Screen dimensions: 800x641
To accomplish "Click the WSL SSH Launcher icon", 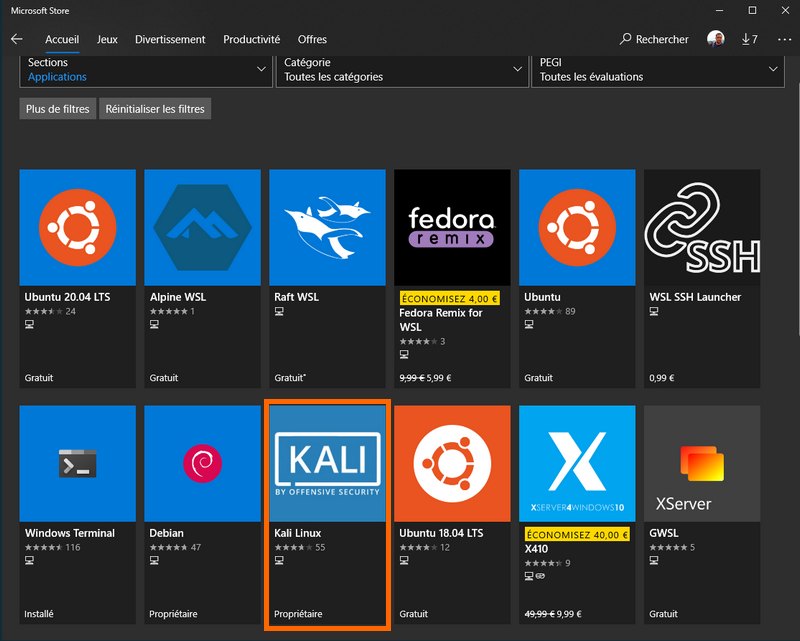I will coord(702,227).
